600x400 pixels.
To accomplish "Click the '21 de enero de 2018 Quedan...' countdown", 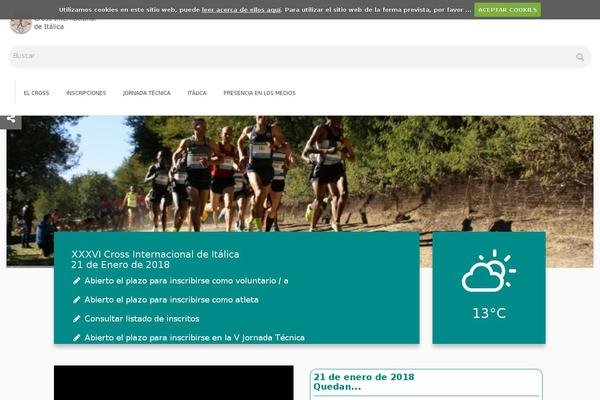I will (x=364, y=382).
